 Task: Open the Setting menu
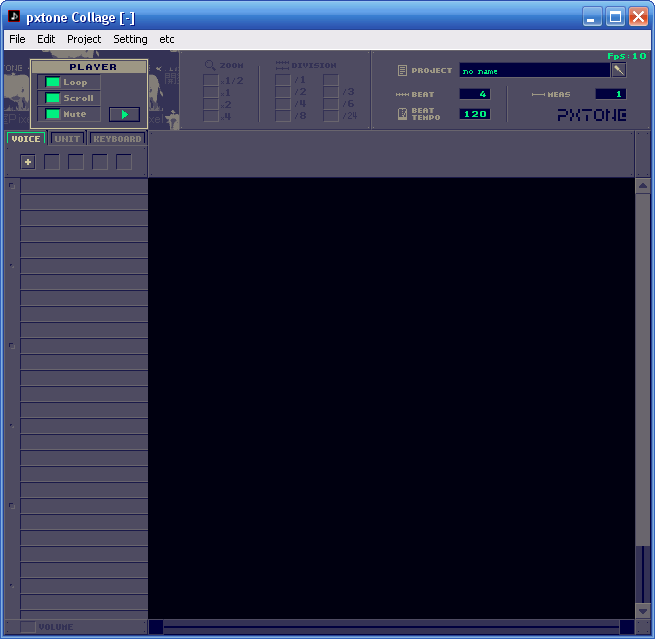point(130,39)
